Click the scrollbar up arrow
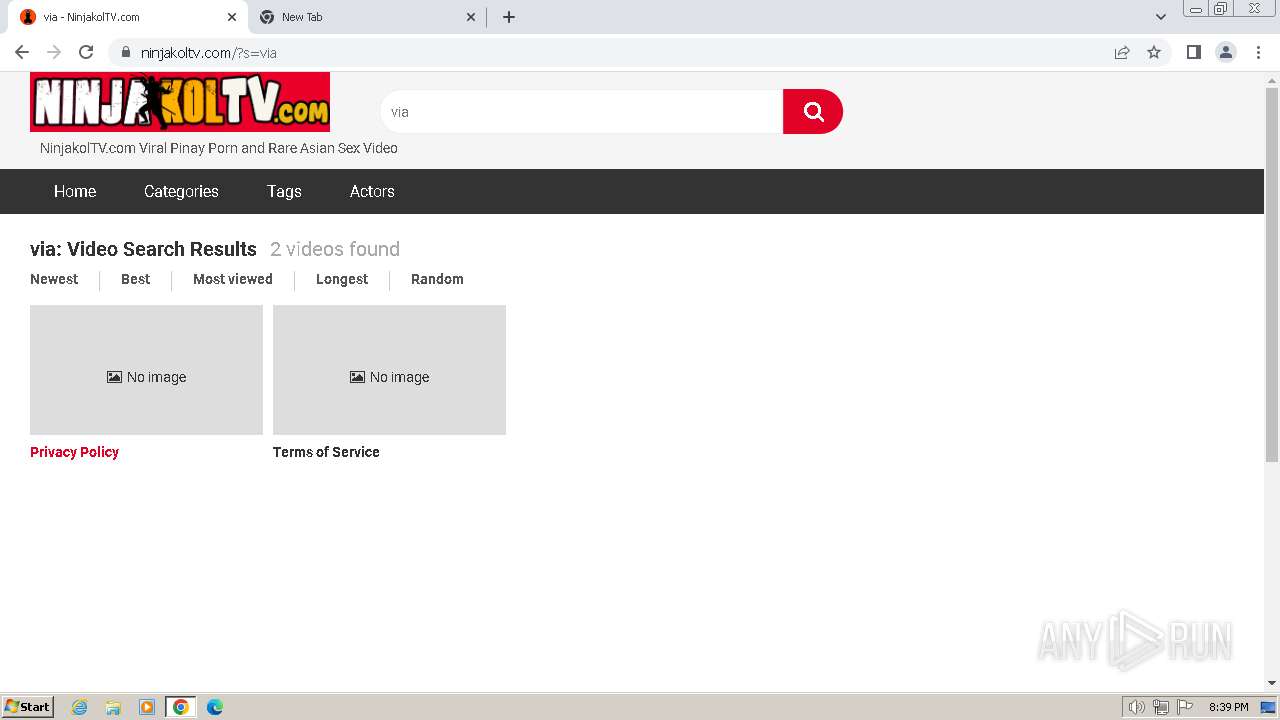The width and height of the screenshot is (1280, 720). click(x=1272, y=79)
